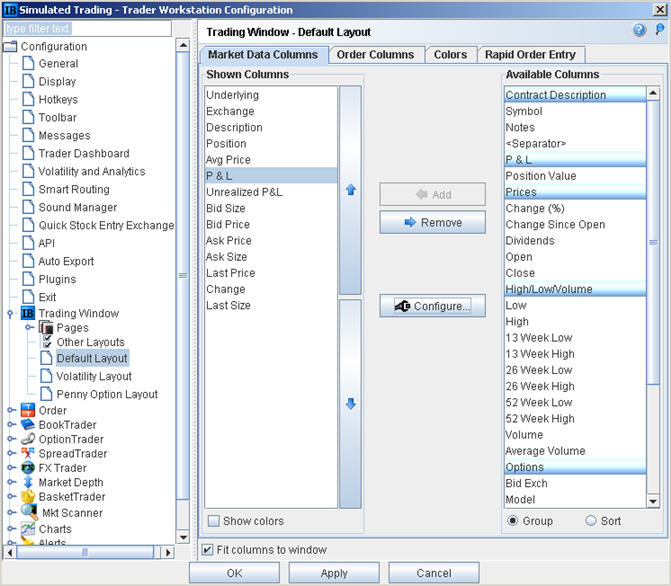Click the Charts graph icon
Image resolution: width=671 pixels, height=586 pixels.
28,529
